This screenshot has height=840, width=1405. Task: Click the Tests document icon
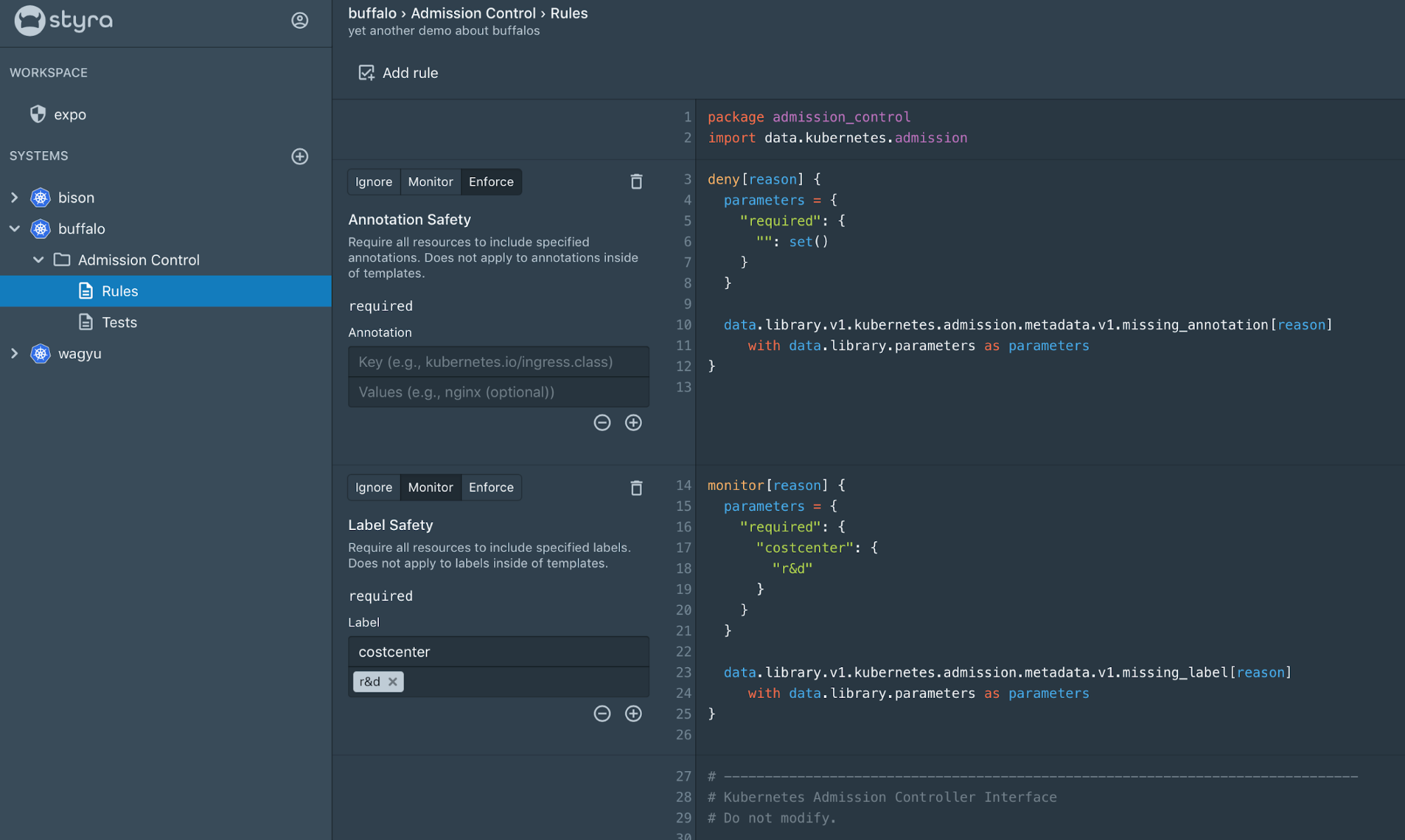pos(86,322)
